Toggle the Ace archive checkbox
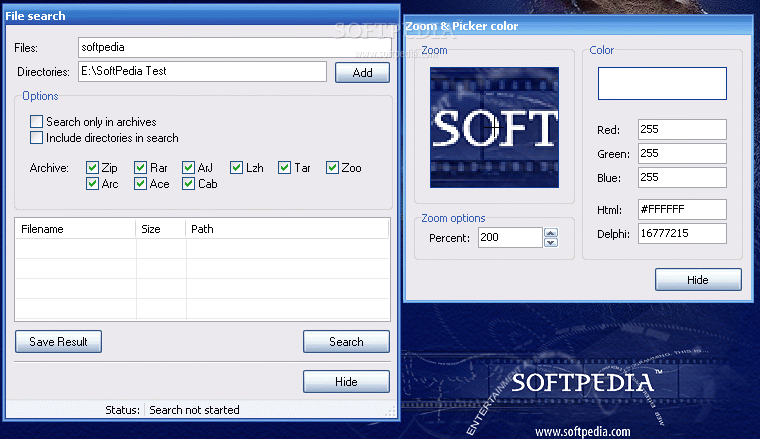 coord(141,184)
